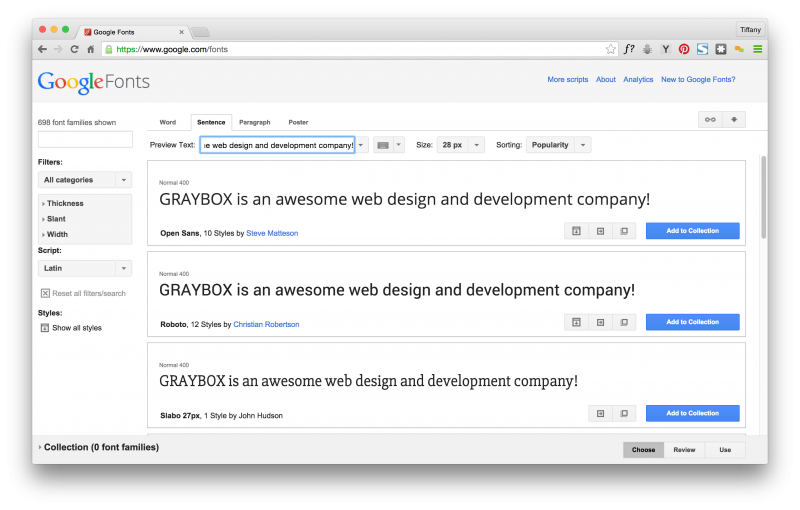Screen dimensions: 800x510
Task: Expand the Thickness filter
Action: [65, 203]
